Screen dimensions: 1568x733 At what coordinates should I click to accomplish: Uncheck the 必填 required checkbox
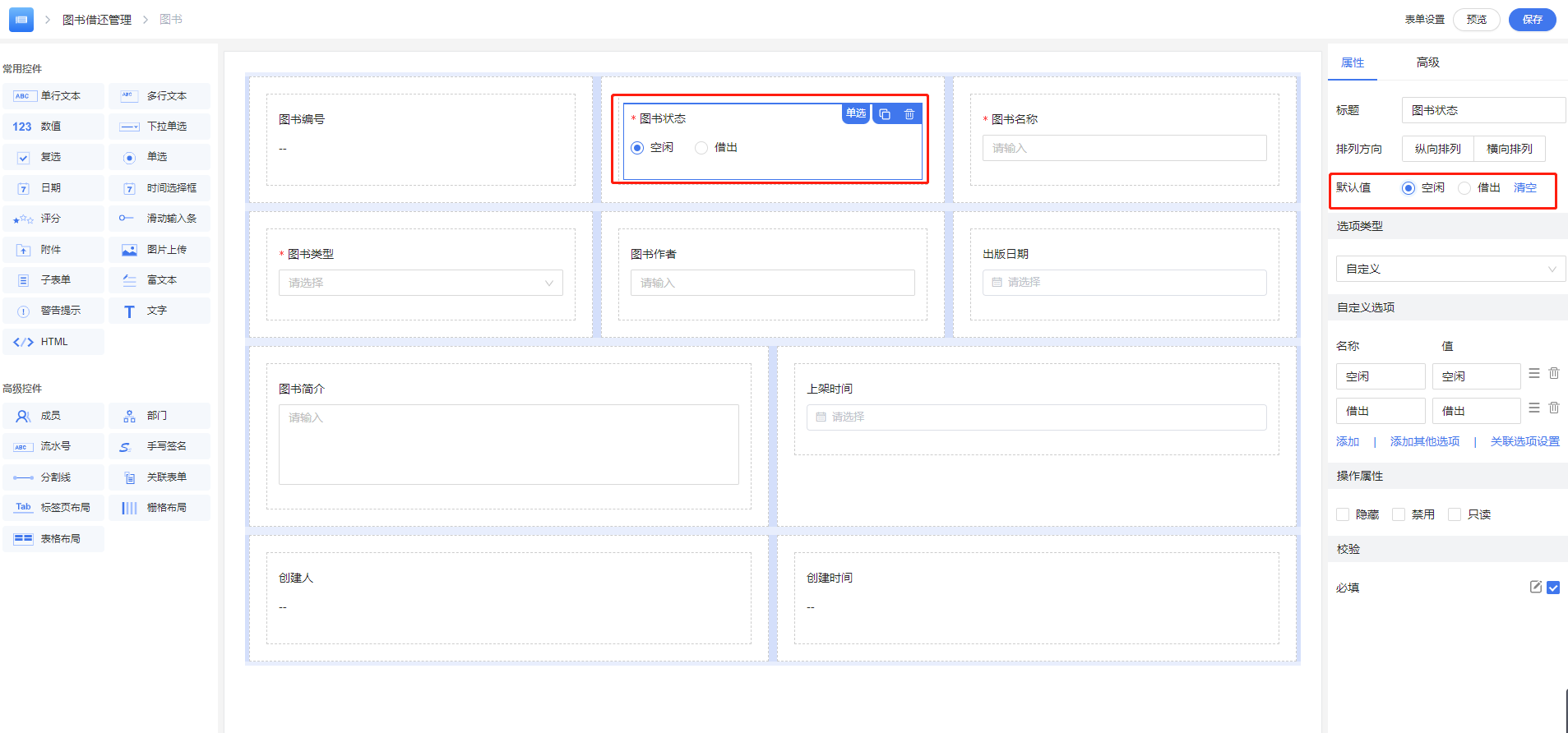(1553, 588)
